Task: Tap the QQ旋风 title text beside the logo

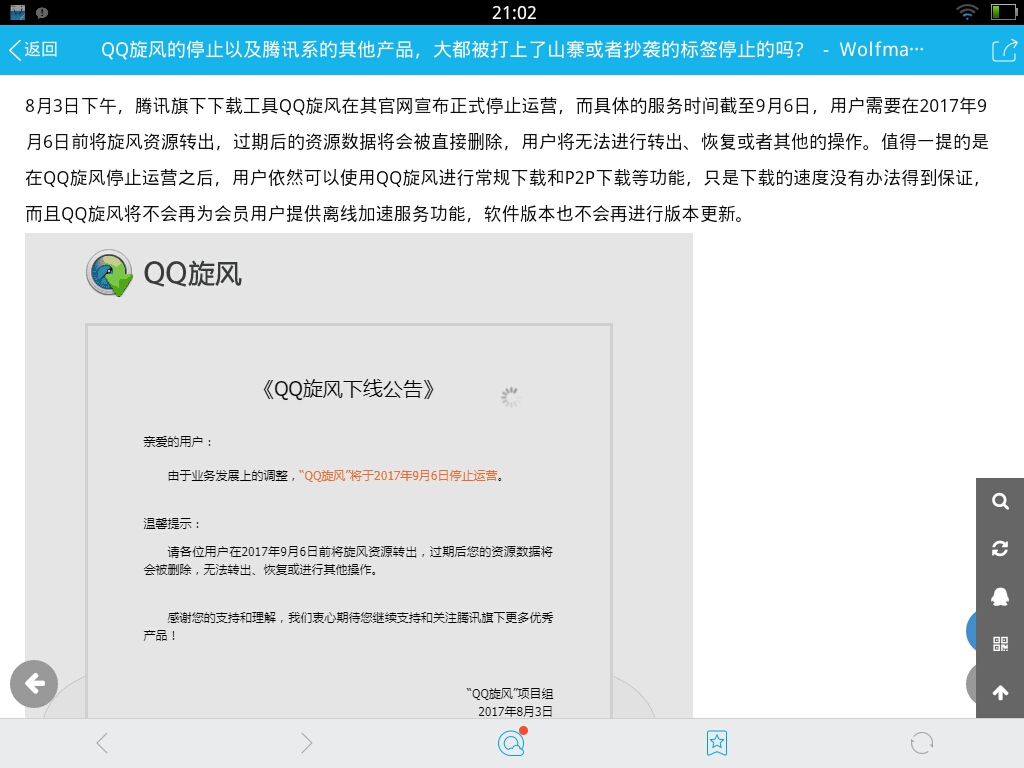Action: (x=193, y=274)
